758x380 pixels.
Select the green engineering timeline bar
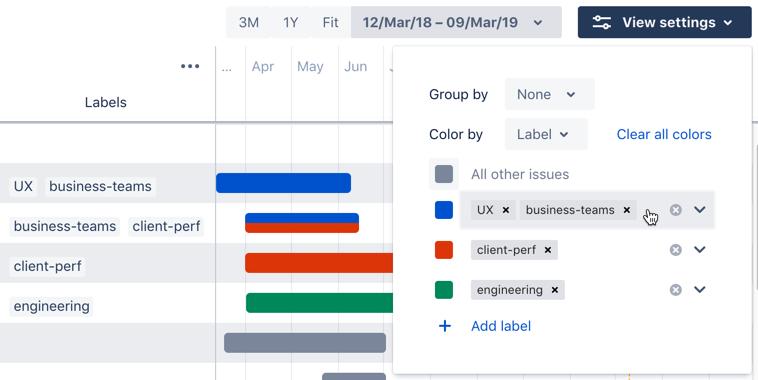click(320, 303)
